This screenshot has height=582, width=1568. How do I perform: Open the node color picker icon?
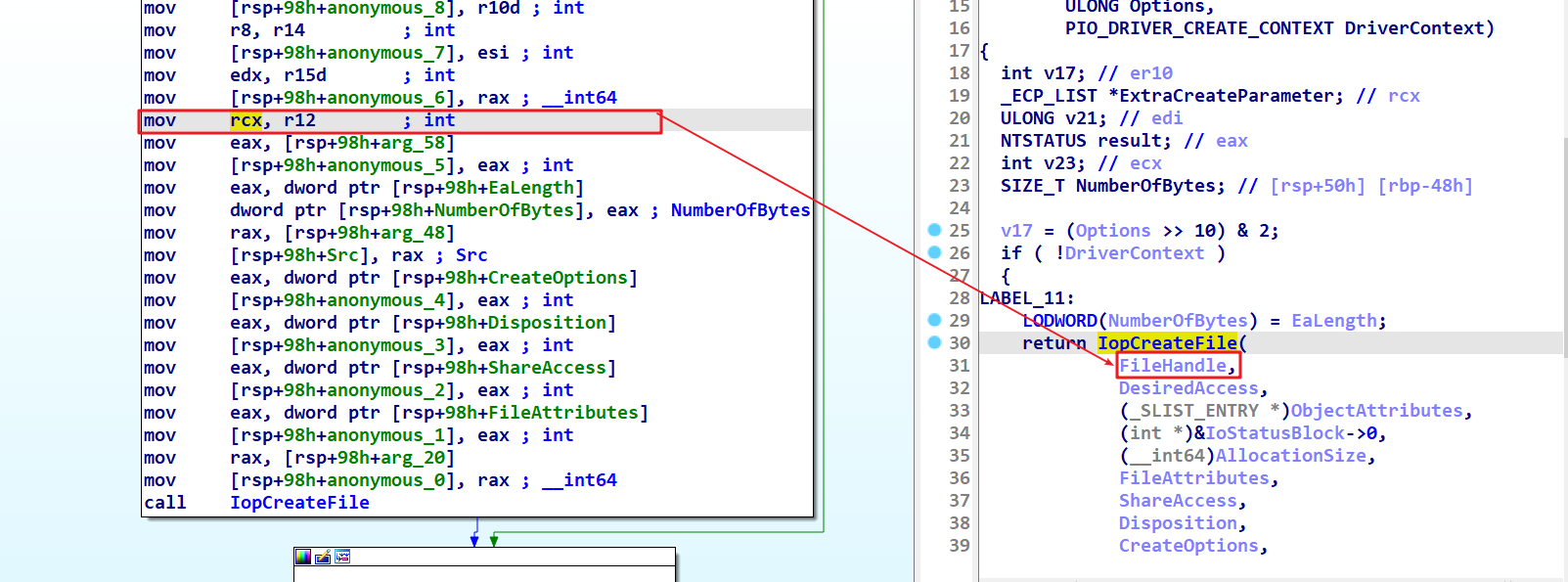[303, 557]
